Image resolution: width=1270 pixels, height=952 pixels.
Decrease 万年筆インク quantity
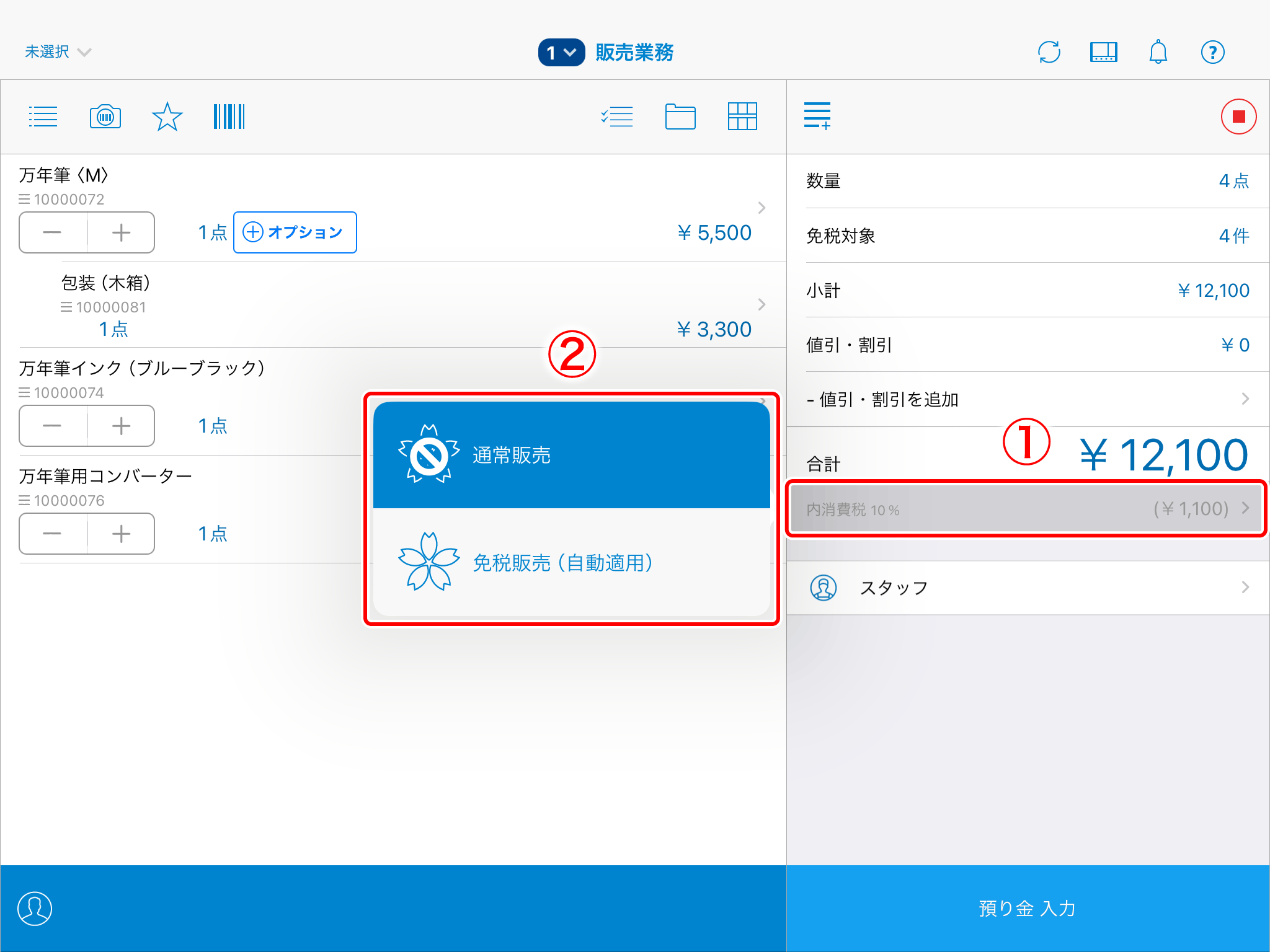(53, 426)
